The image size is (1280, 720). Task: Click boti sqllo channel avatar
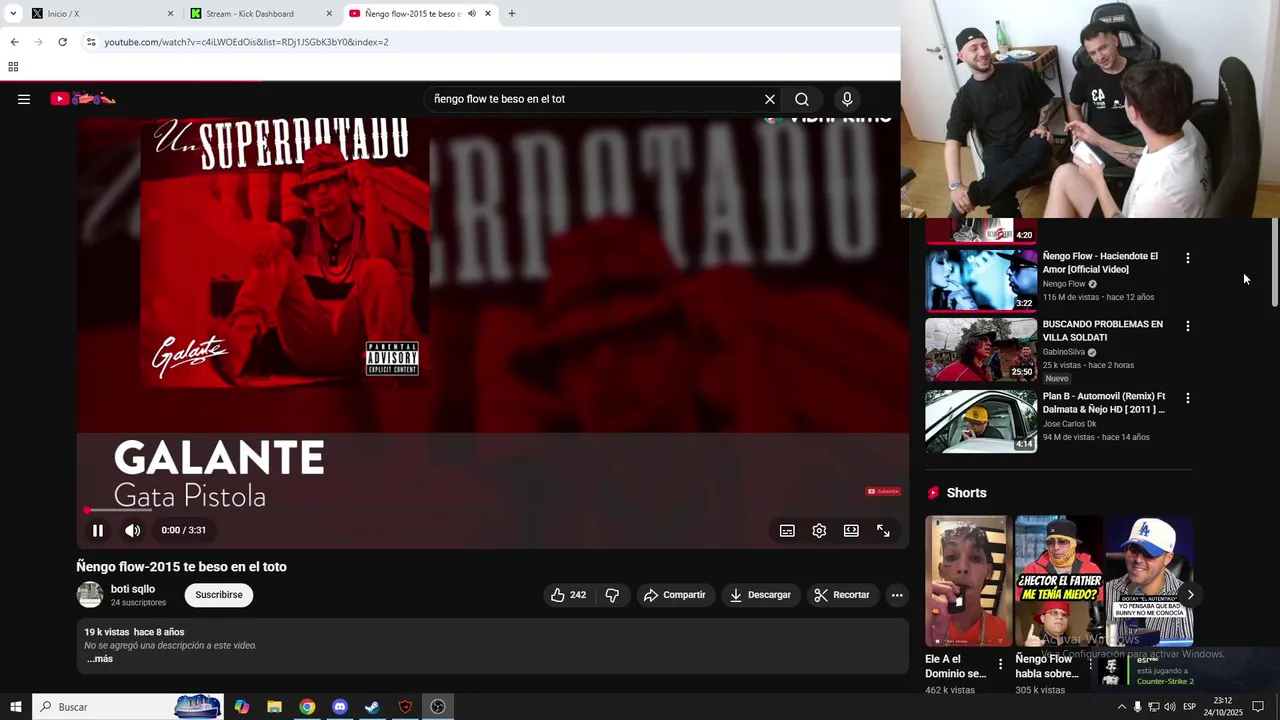pyautogui.click(x=90, y=595)
